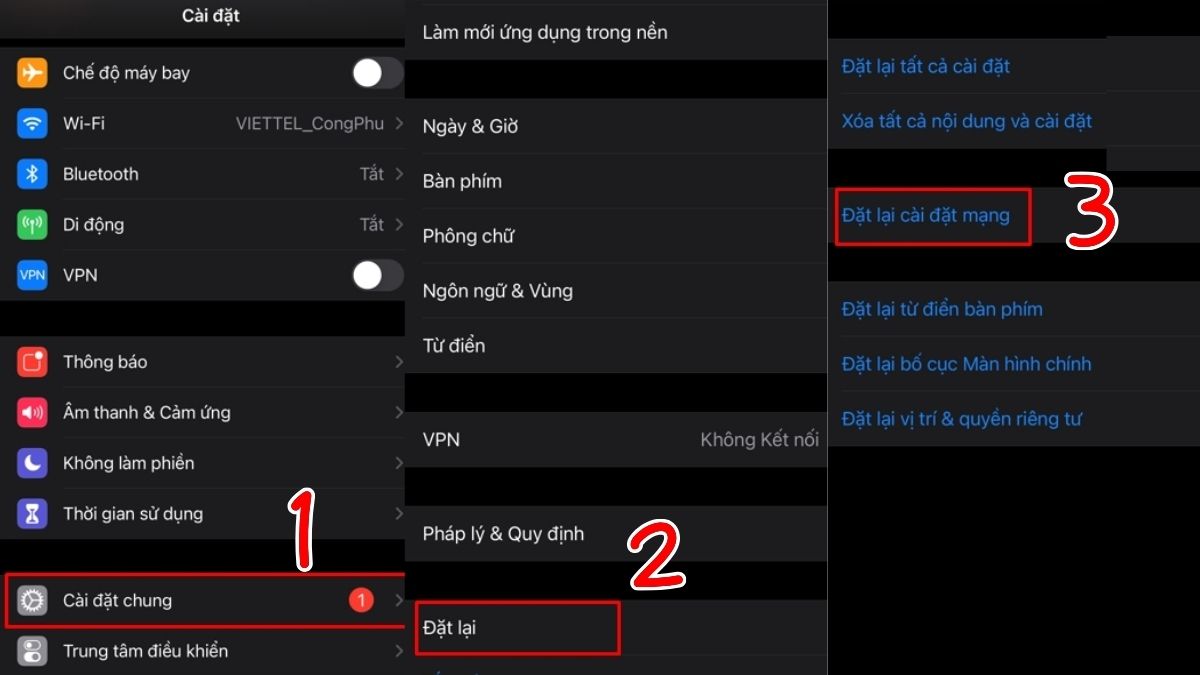Open Ngày & Giờ settings

pos(616,126)
